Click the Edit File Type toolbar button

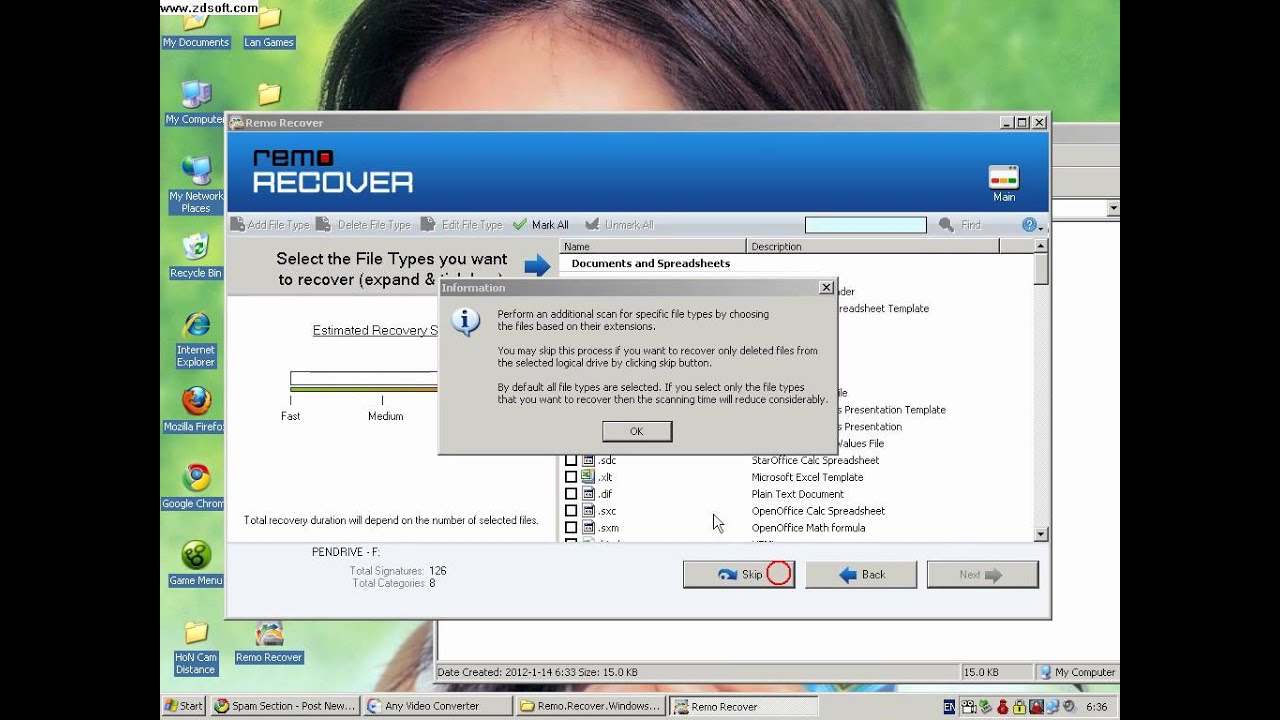point(461,225)
